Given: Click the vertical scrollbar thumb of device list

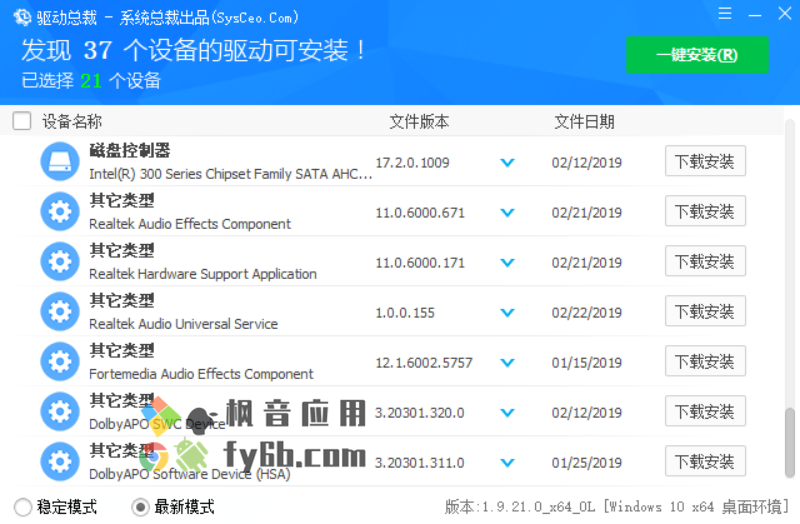Looking at the screenshot, I should coord(790,442).
